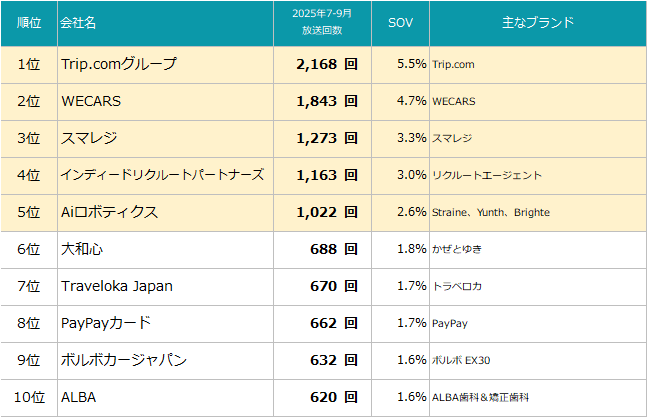647x417 pixels.
Task: Select the 主なブランド column header
Action: [537, 23]
